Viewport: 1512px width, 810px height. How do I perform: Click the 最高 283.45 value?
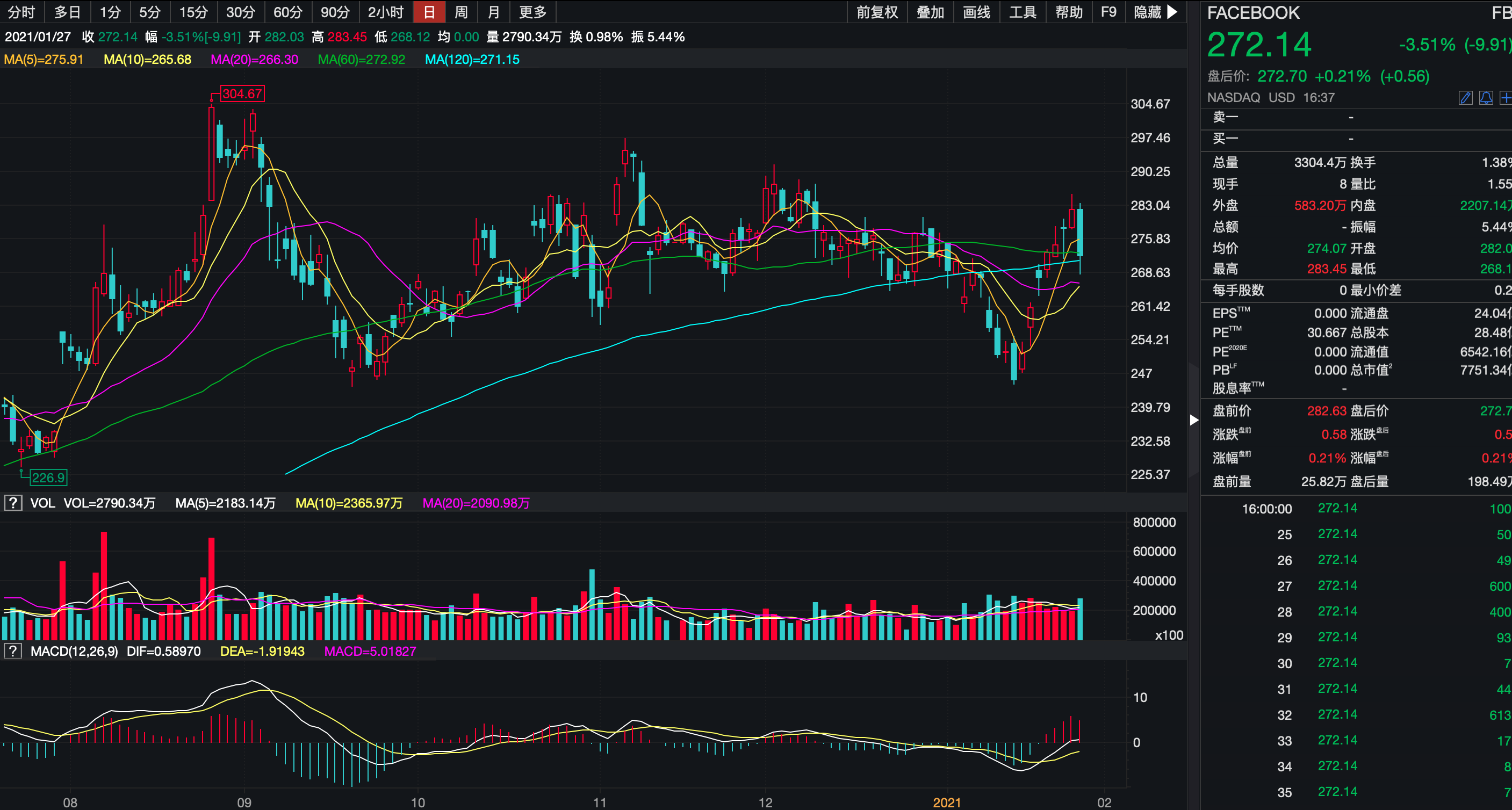(1327, 269)
